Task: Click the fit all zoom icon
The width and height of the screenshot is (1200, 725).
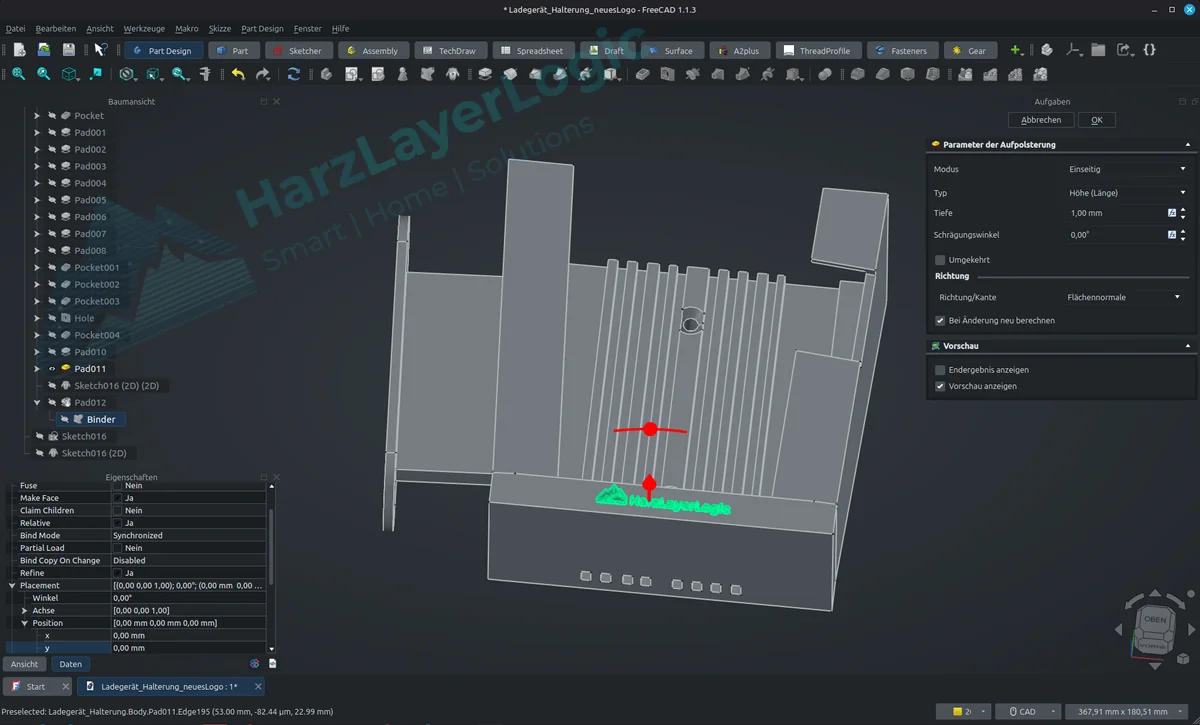Action: [19, 74]
